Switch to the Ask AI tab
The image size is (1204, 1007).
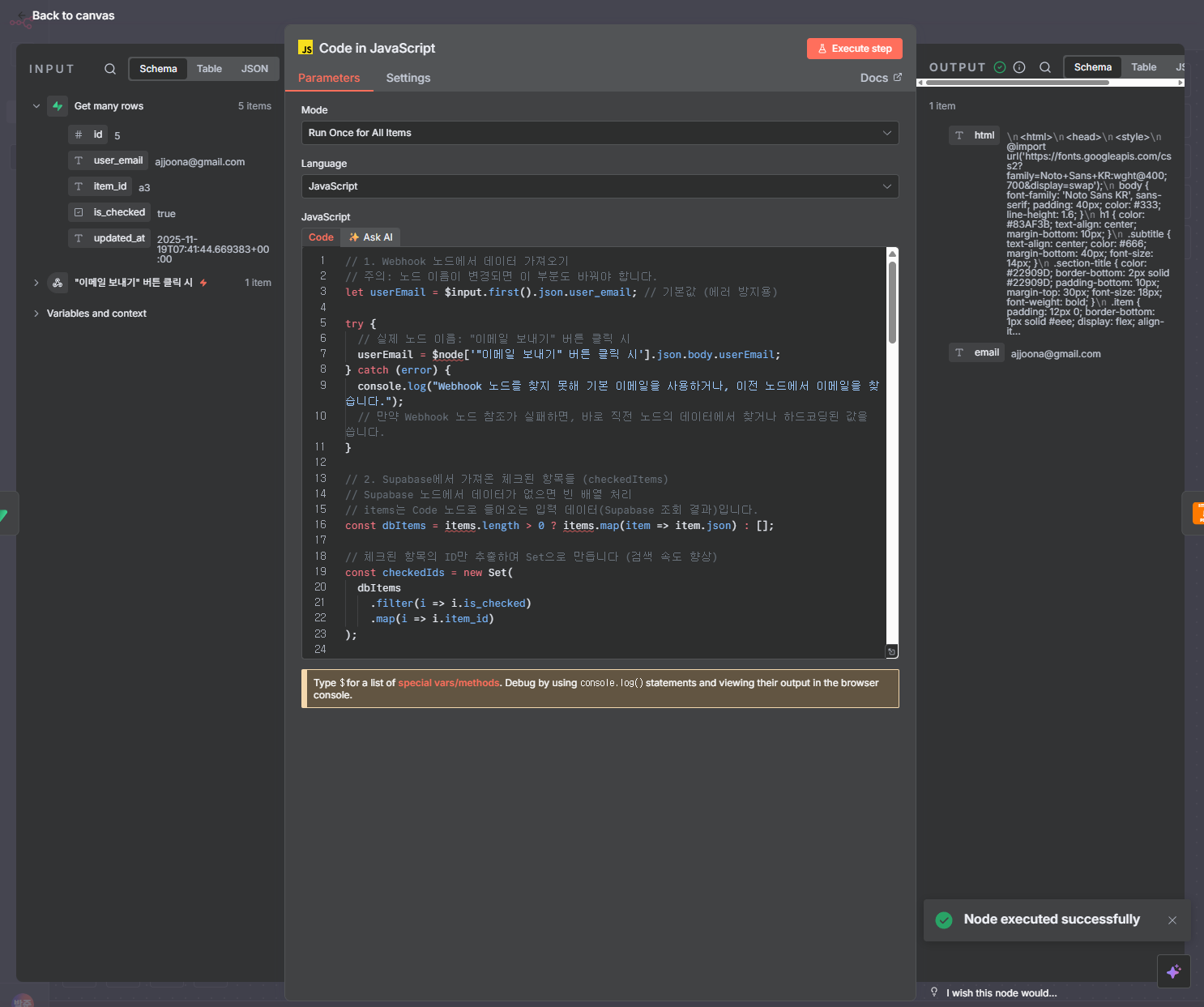point(371,237)
